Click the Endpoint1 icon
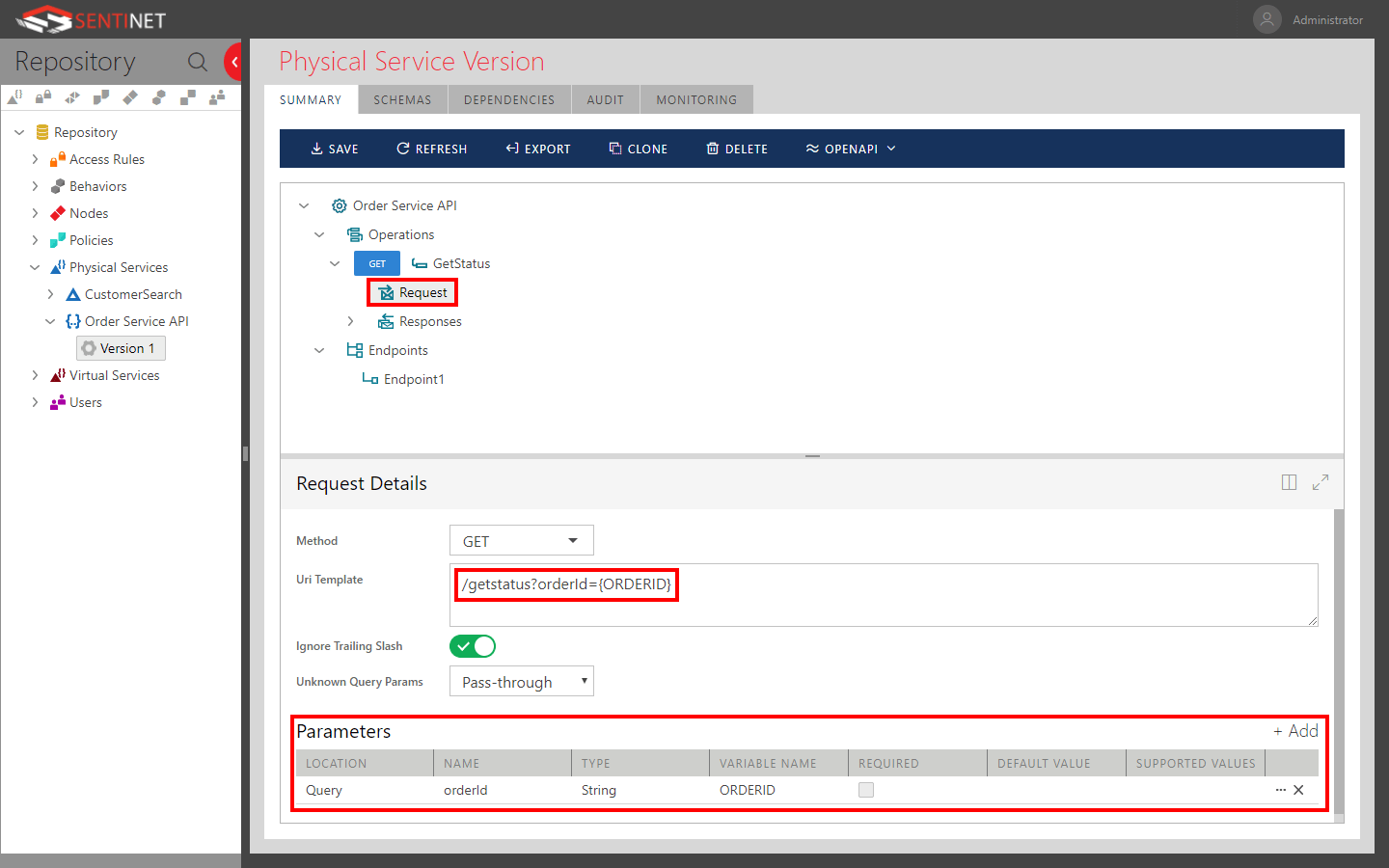Image resolution: width=1389 pixels, height=868 pixels. [x=370, y=379]
